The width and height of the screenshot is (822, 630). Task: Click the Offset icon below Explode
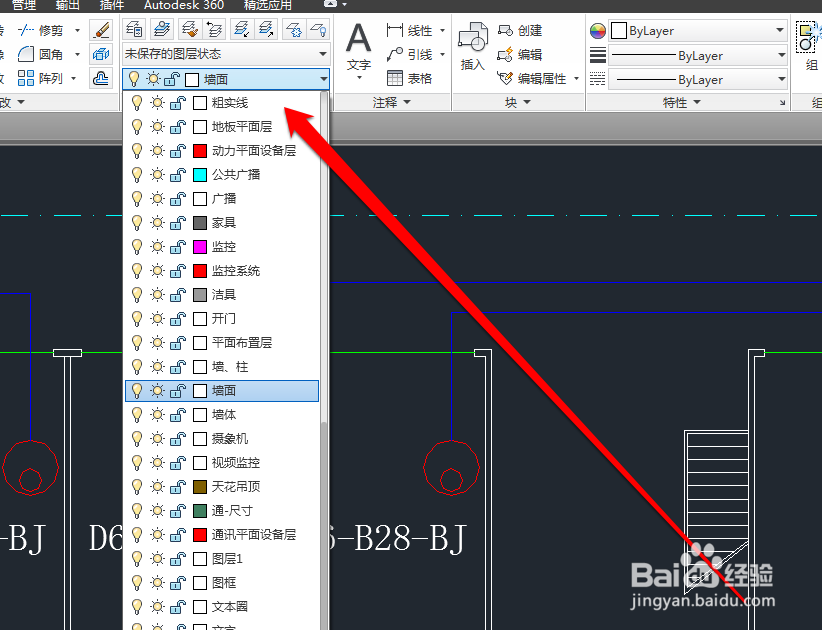[x=101, y=79]
